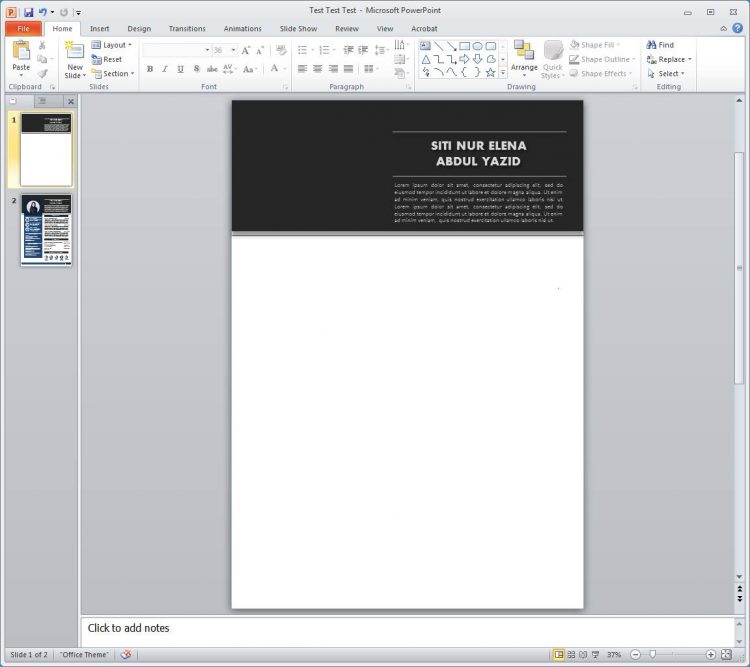The image size is (750, 667).
Task: Open the Transitions tab
Action: click(x=187, y=29)
